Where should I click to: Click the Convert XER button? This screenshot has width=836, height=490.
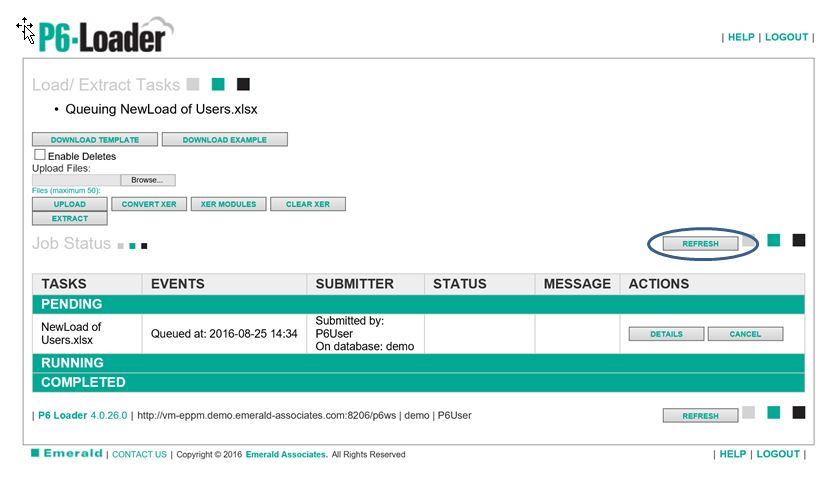[149, 204]
